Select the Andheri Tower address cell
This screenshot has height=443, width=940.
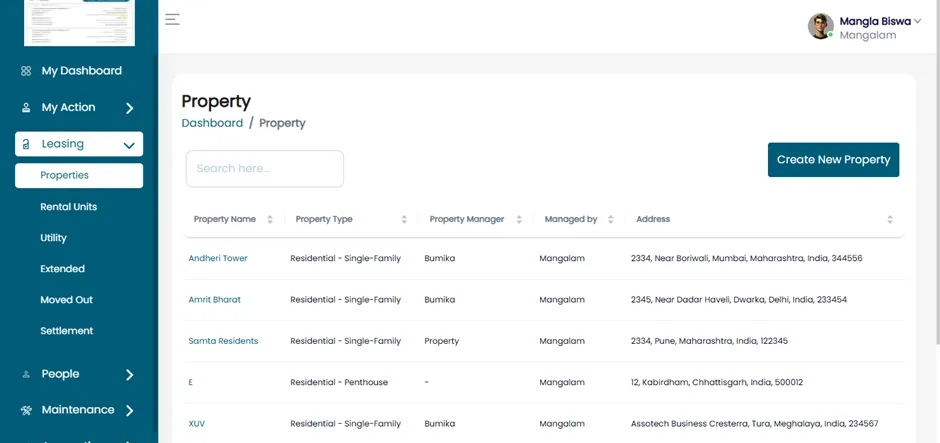tap(746, 258)
